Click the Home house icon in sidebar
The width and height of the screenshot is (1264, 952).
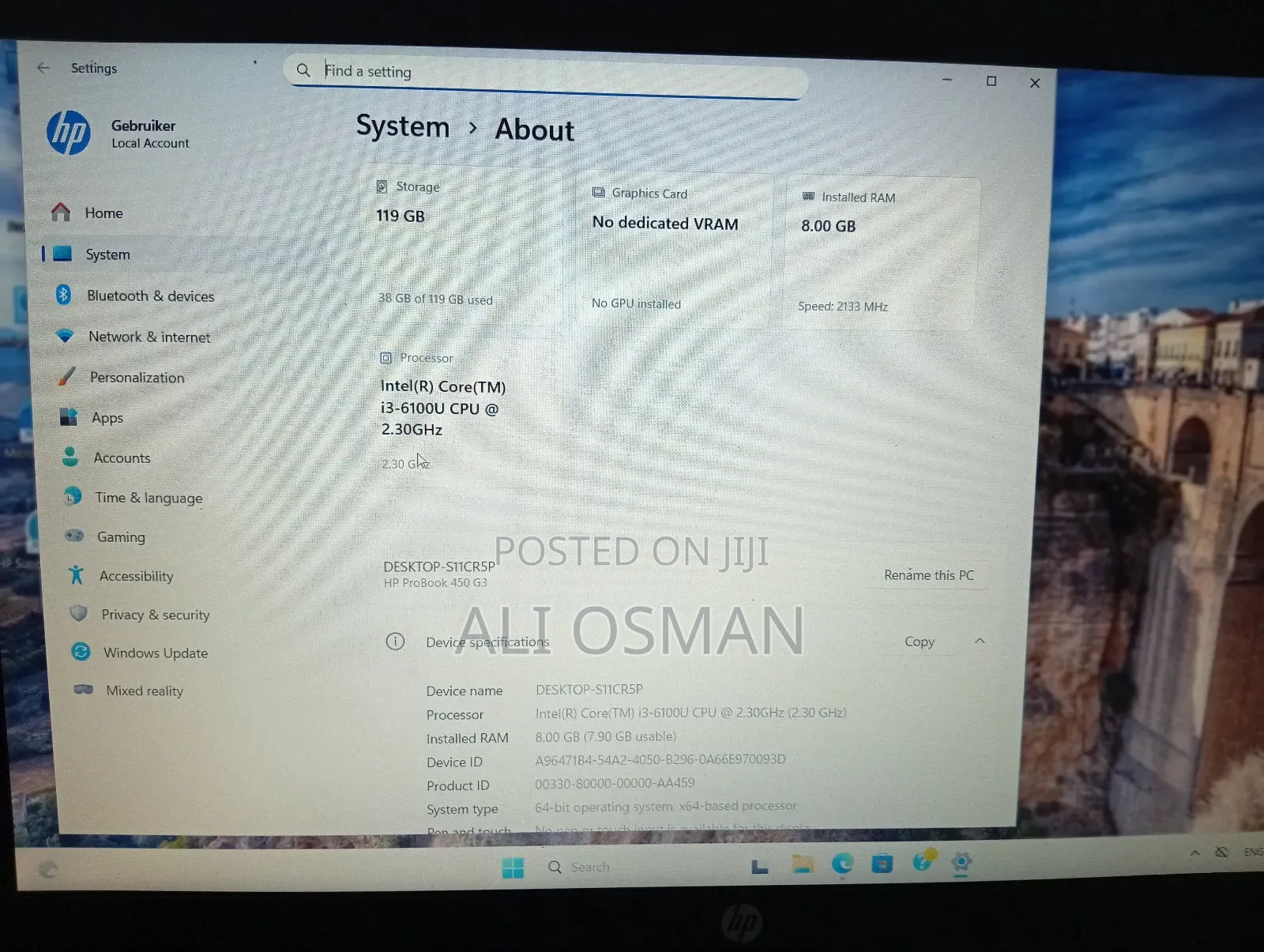(61, 212)
